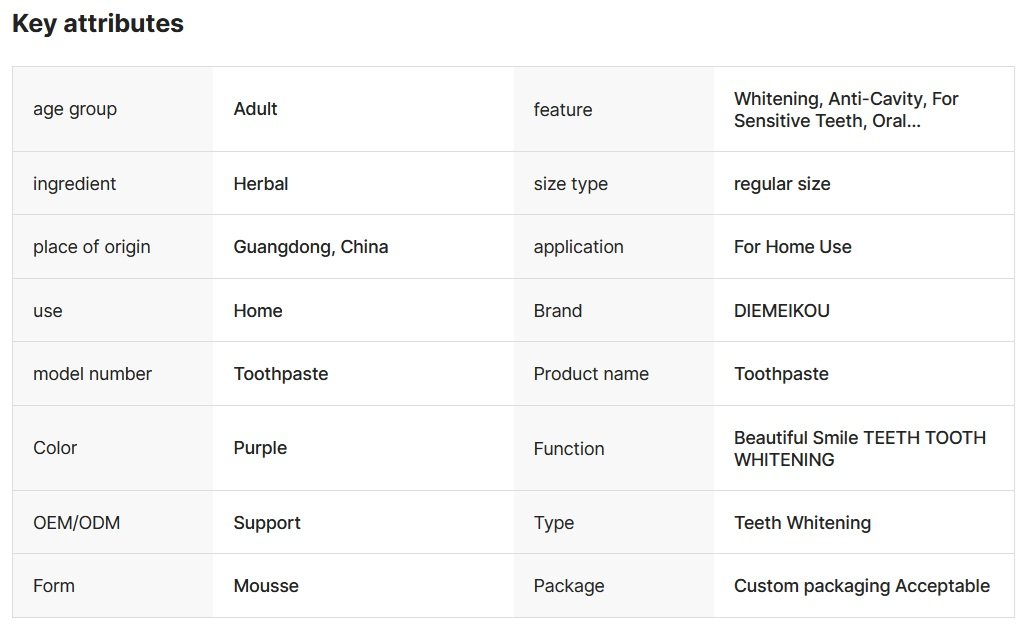Select the Product name label
Screen dimensions: 1030x632
pos(591,374)
